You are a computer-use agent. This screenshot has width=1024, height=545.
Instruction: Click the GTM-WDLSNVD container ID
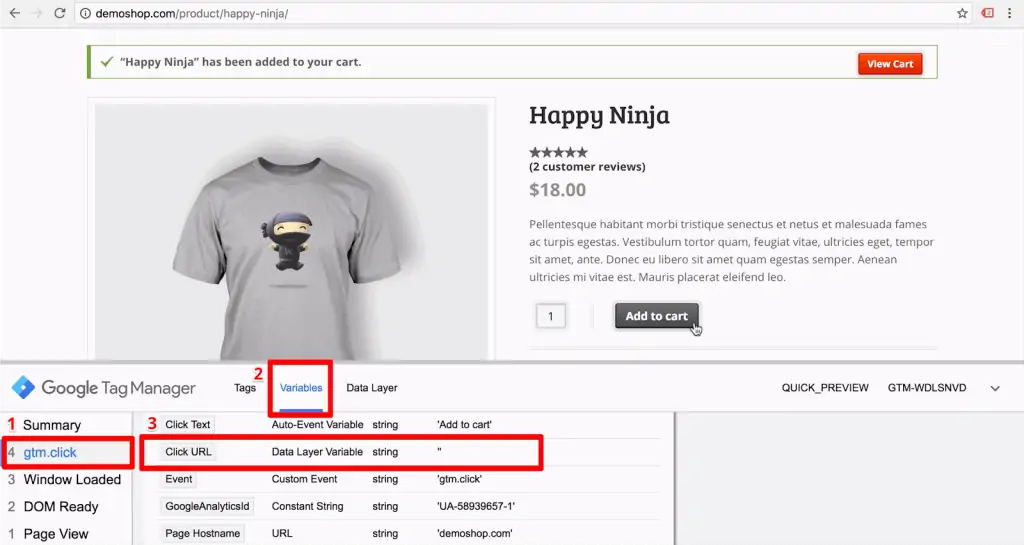(927, 388)
